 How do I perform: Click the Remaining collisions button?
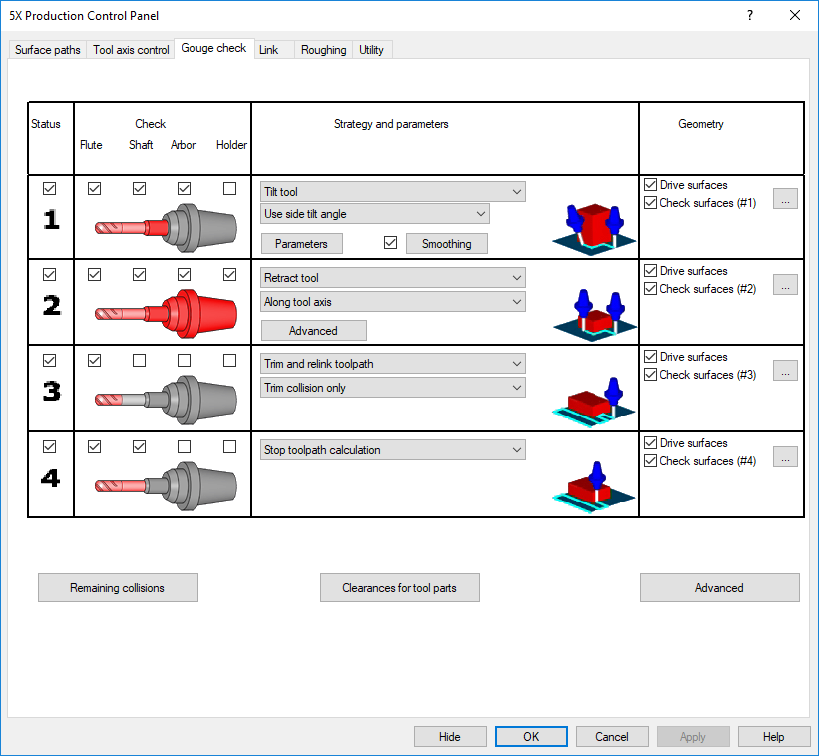118,588
